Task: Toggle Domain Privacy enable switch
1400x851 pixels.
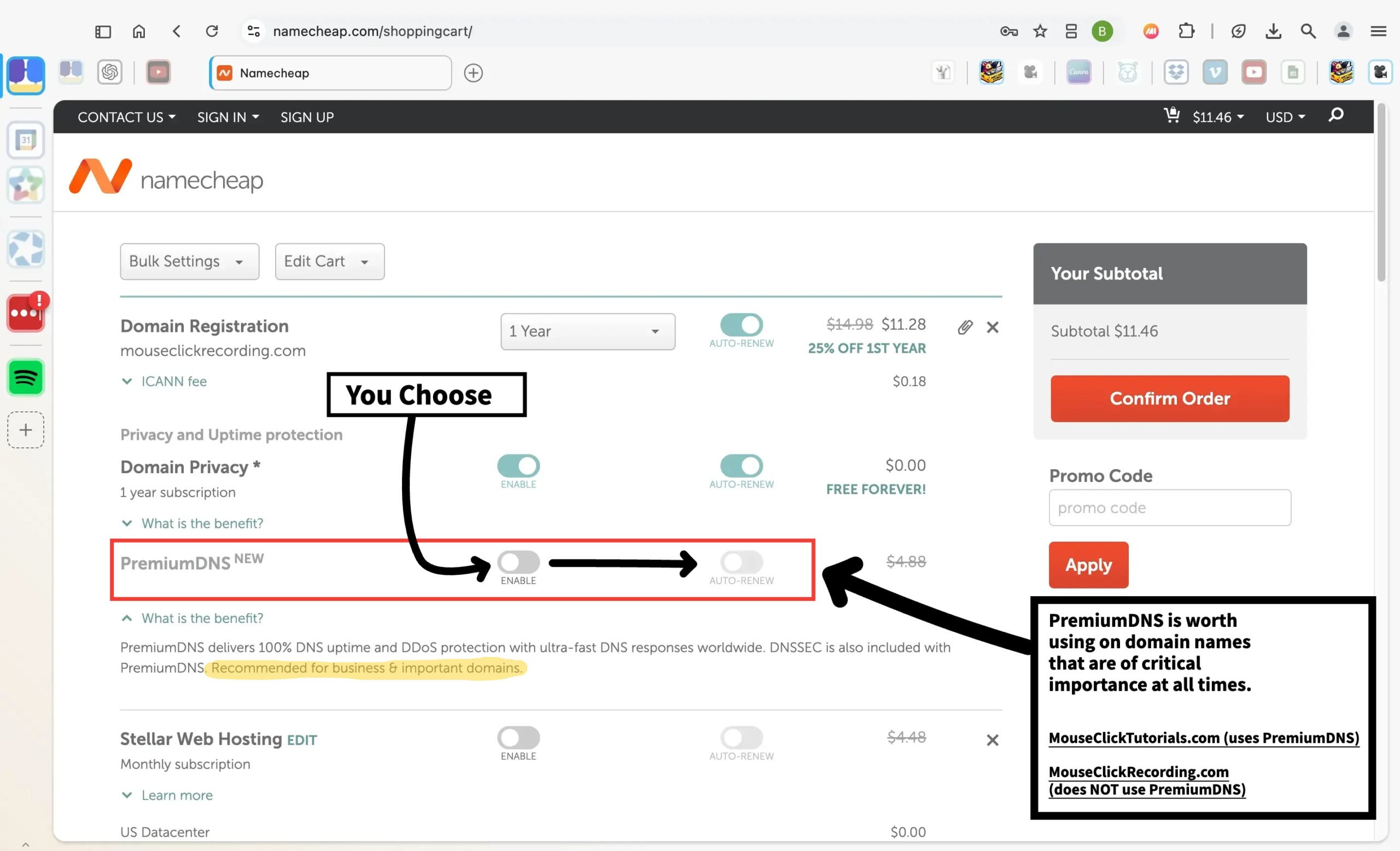Action: tap(518, 466)
